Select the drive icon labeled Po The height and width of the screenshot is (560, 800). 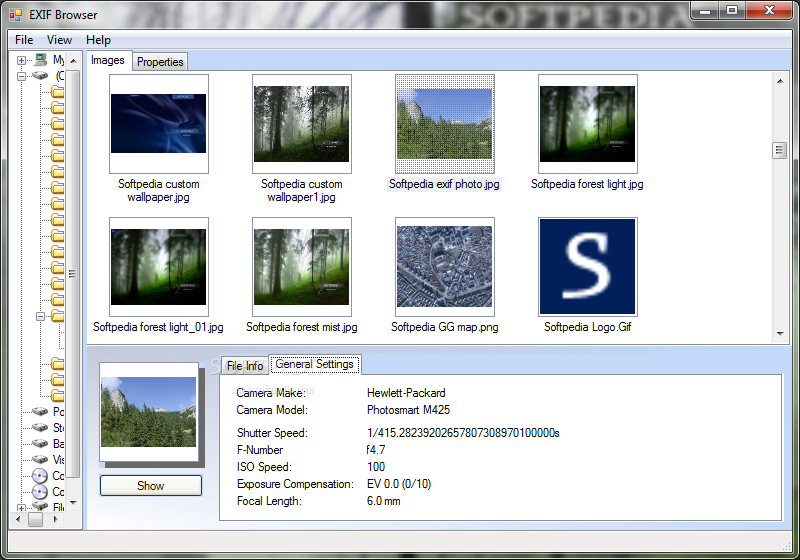point(40,411)
